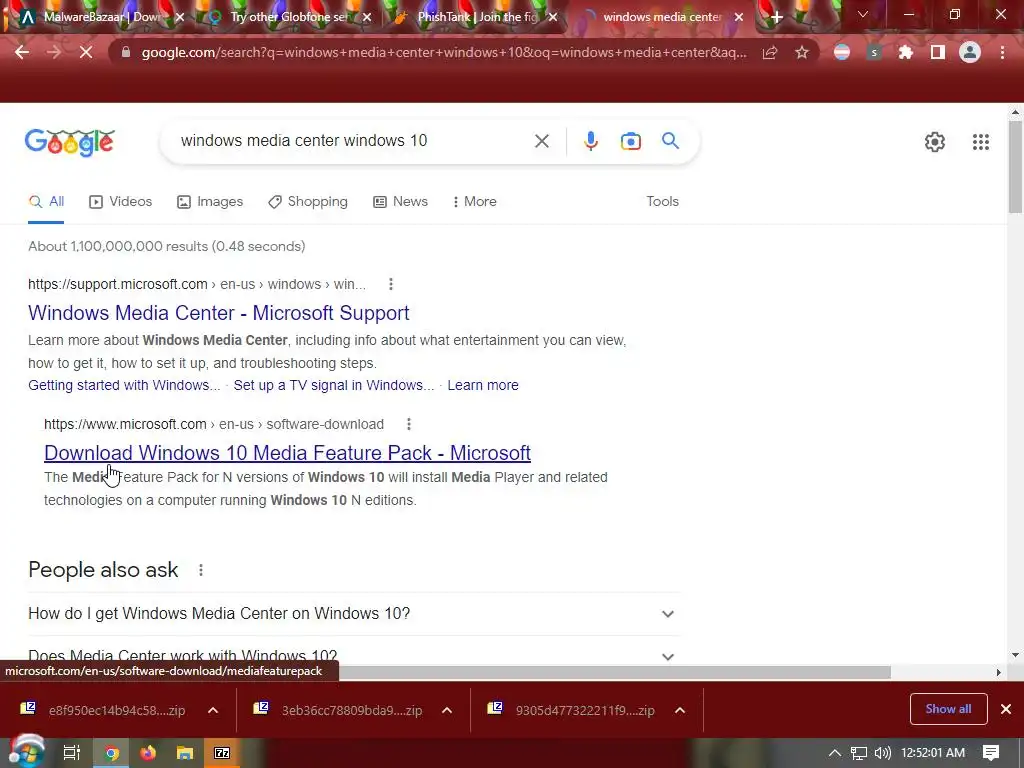1024x768 pixels.
Task: Click the Google logo
Action: click(70, 142)
